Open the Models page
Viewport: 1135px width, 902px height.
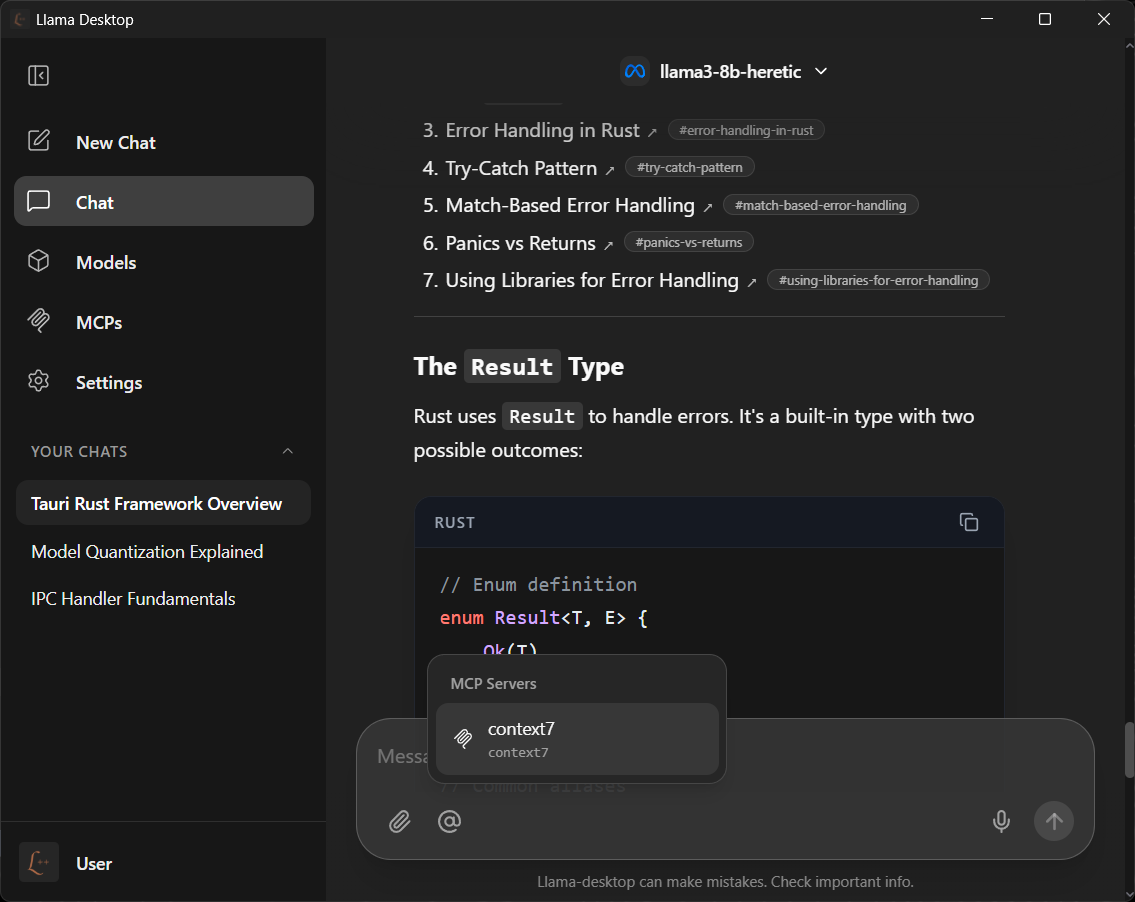(x=106, y=262)
